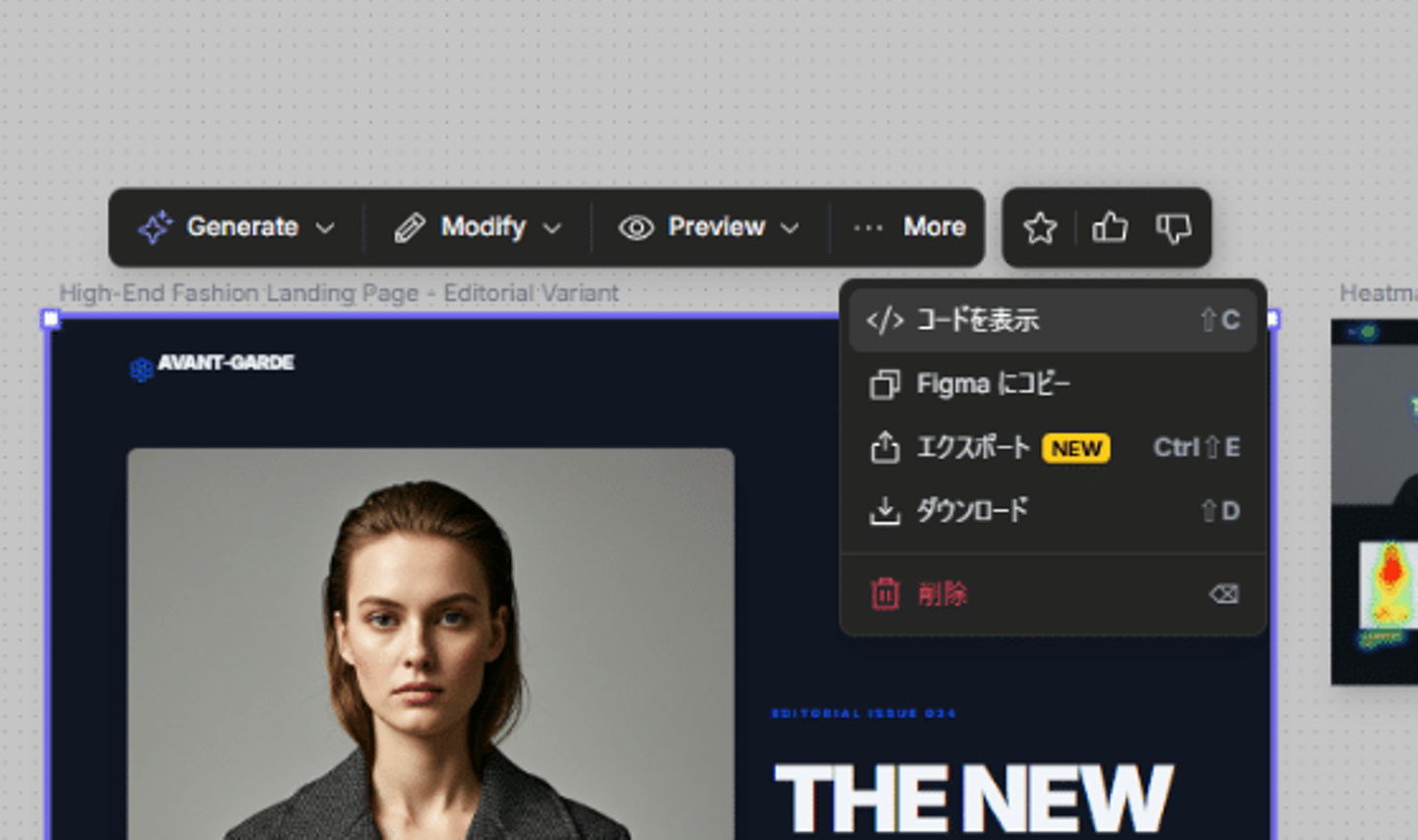Click the blue EDITORIAL ISSUE label

pyautogui.click(x=864, y=713)
